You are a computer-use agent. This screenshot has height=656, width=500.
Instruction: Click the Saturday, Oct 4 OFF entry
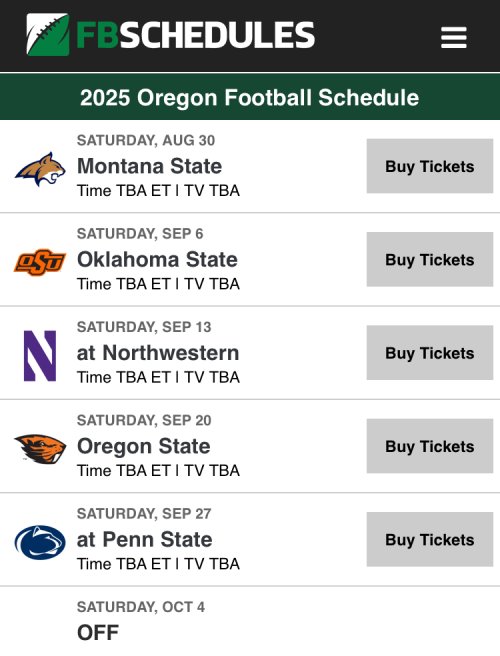tap(141, 621)
